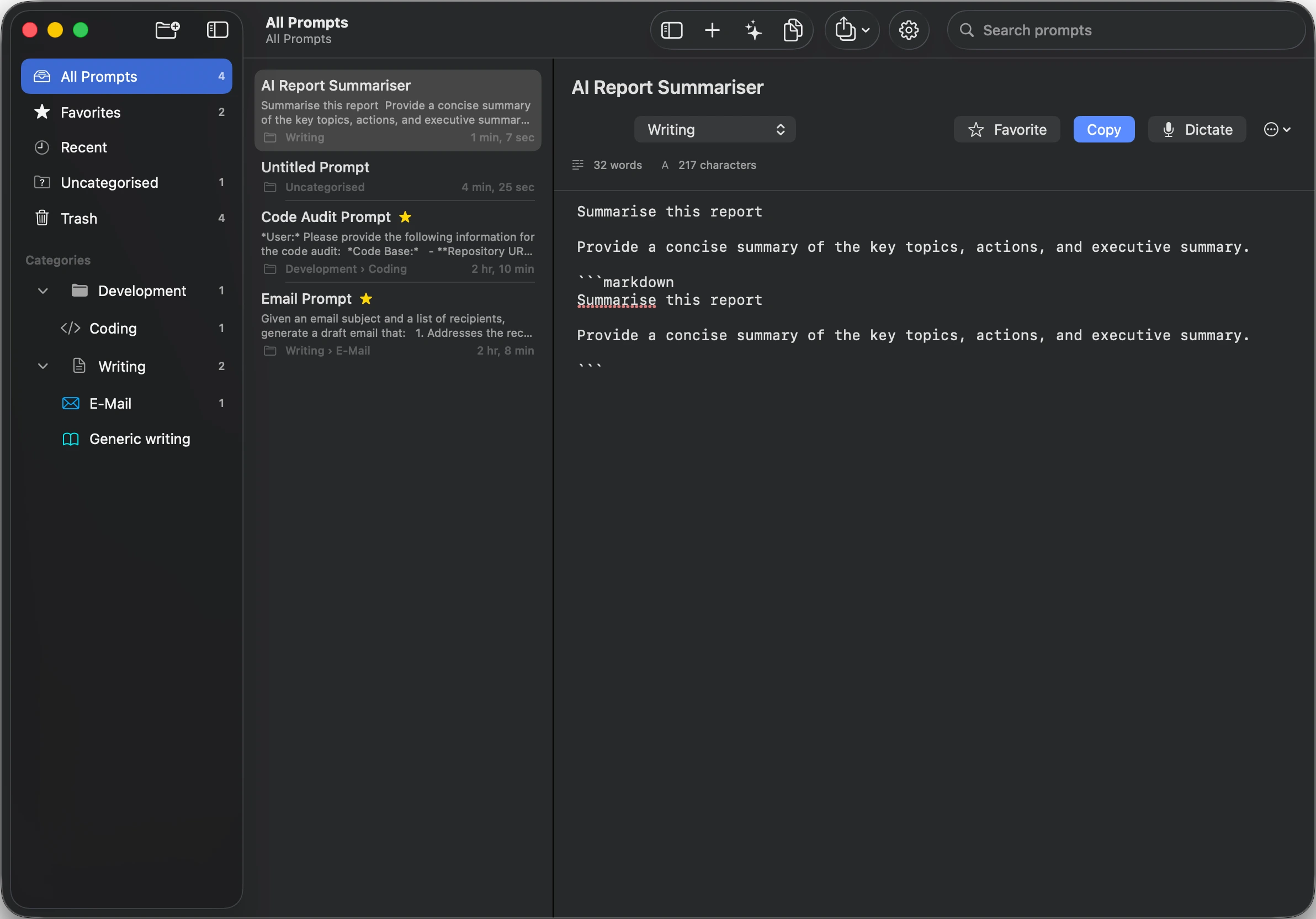
Task: Click folder icon beside Uncategorised in Untitled Prompt row
Action: 270,187
